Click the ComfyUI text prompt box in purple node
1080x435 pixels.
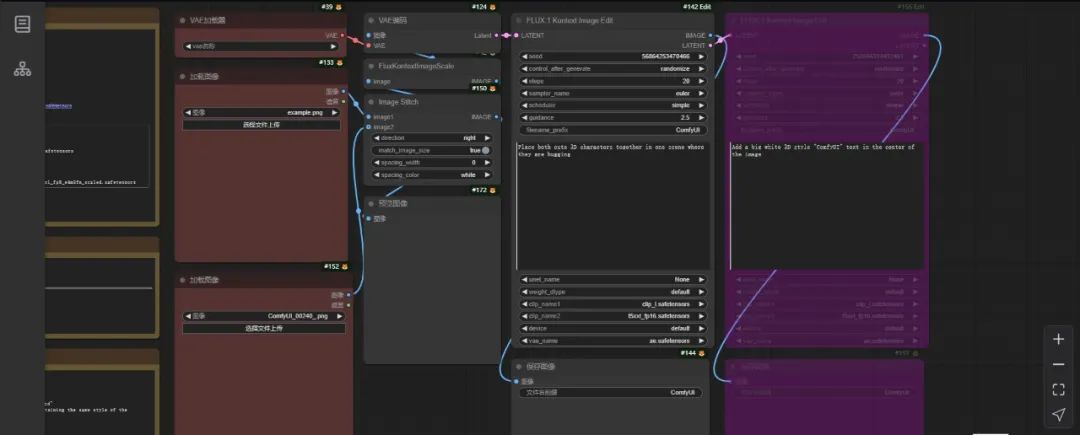(827, 205)
